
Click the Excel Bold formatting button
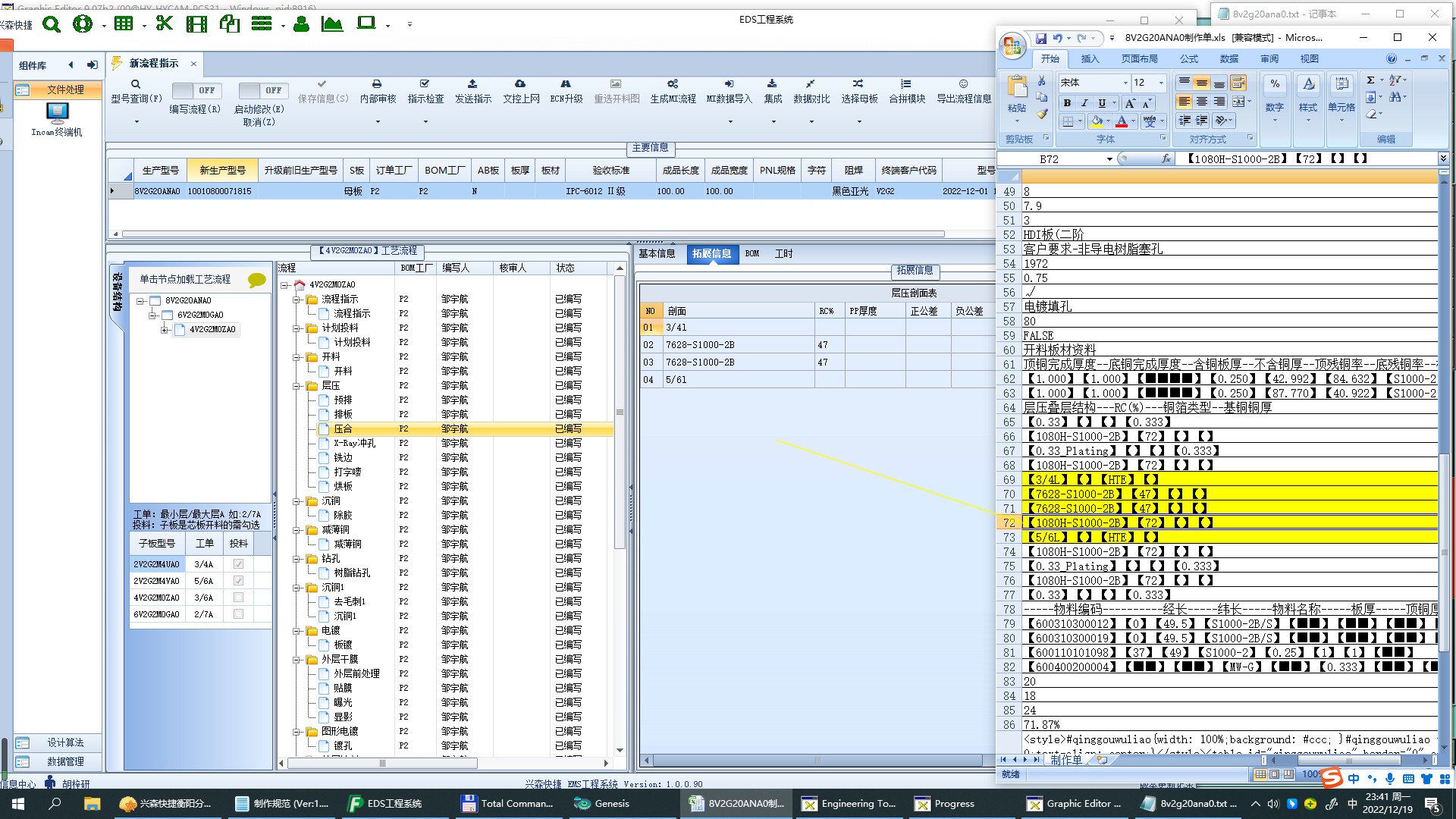click(1067, 103)
